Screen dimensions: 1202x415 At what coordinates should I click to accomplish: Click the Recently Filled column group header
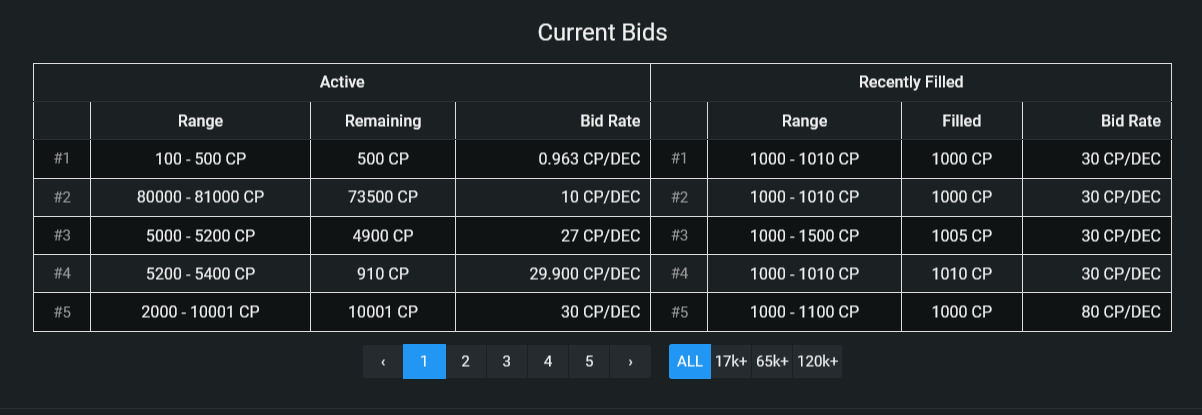coord(911,82)
